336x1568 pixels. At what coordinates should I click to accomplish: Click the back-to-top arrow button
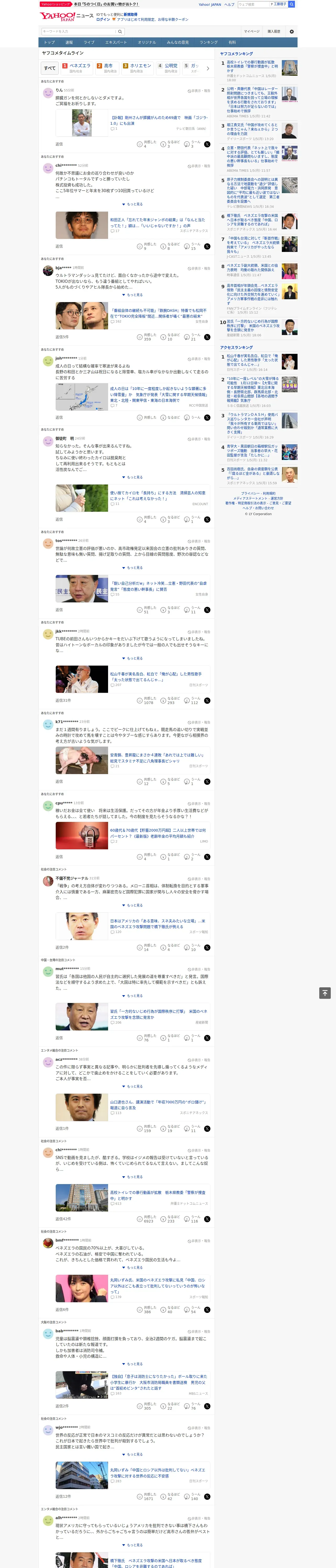click(x=325, y=993)
